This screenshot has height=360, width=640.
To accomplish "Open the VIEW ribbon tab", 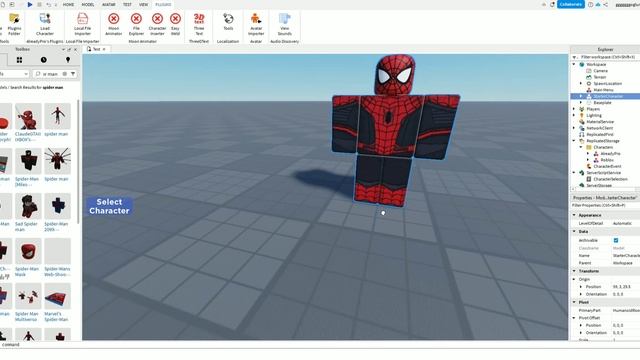I will click(143, 4).
